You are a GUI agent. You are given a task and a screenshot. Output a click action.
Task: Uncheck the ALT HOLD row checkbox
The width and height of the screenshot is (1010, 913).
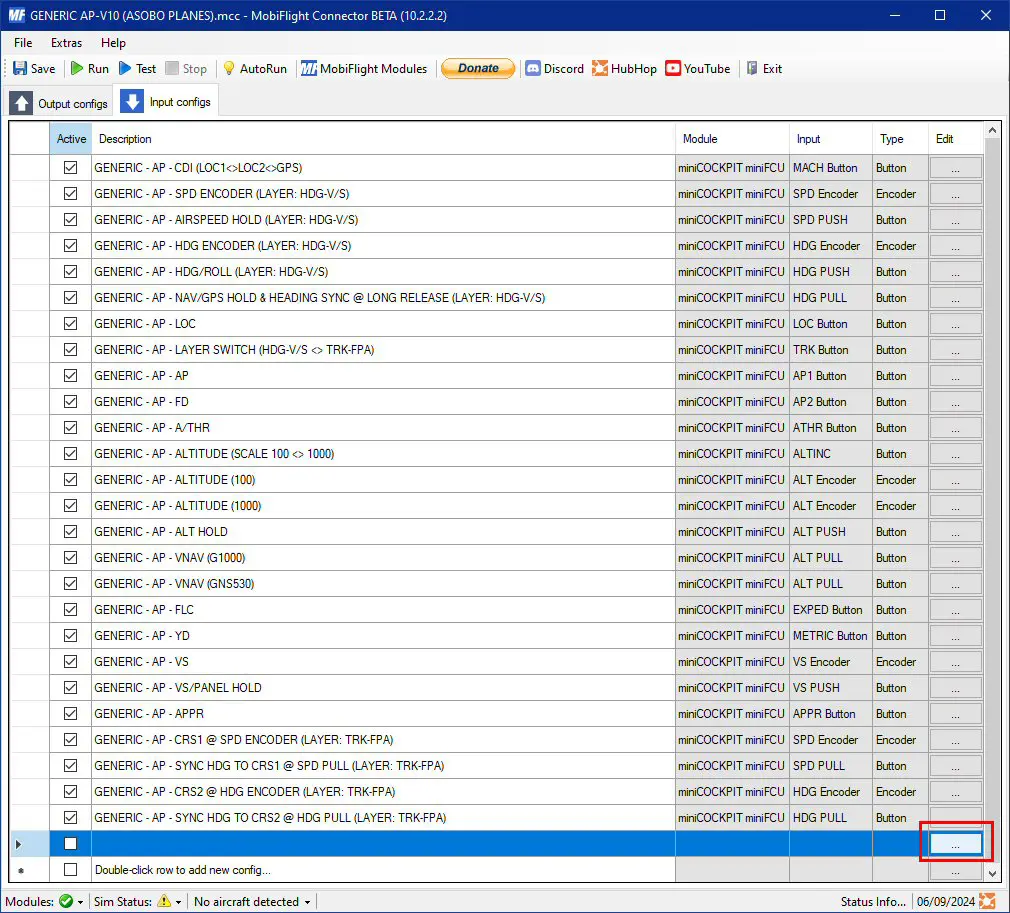coord(70,532)
